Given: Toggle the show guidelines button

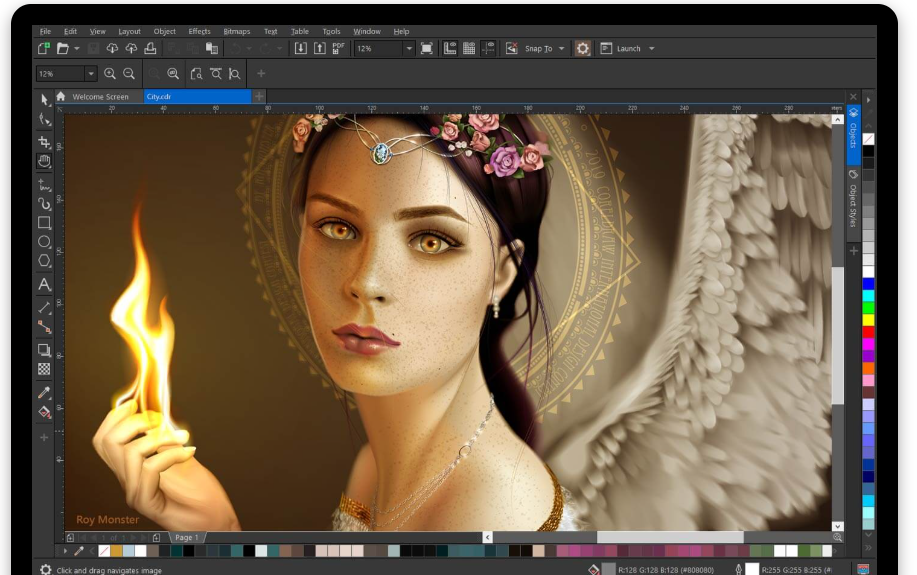Looking at the screenshot, I should [x=488, y=48].
